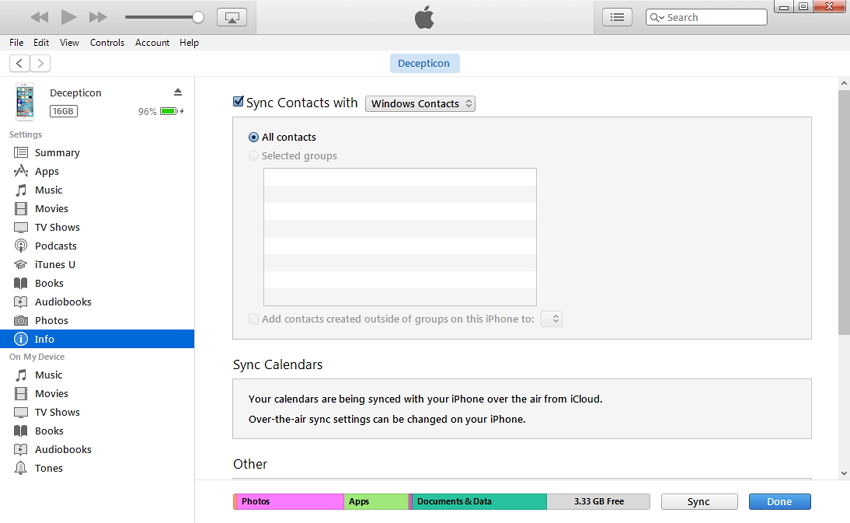850x523 pixels.
Task: Click the fast forward button
Action: pyautogui.click(x=98, y=17)
